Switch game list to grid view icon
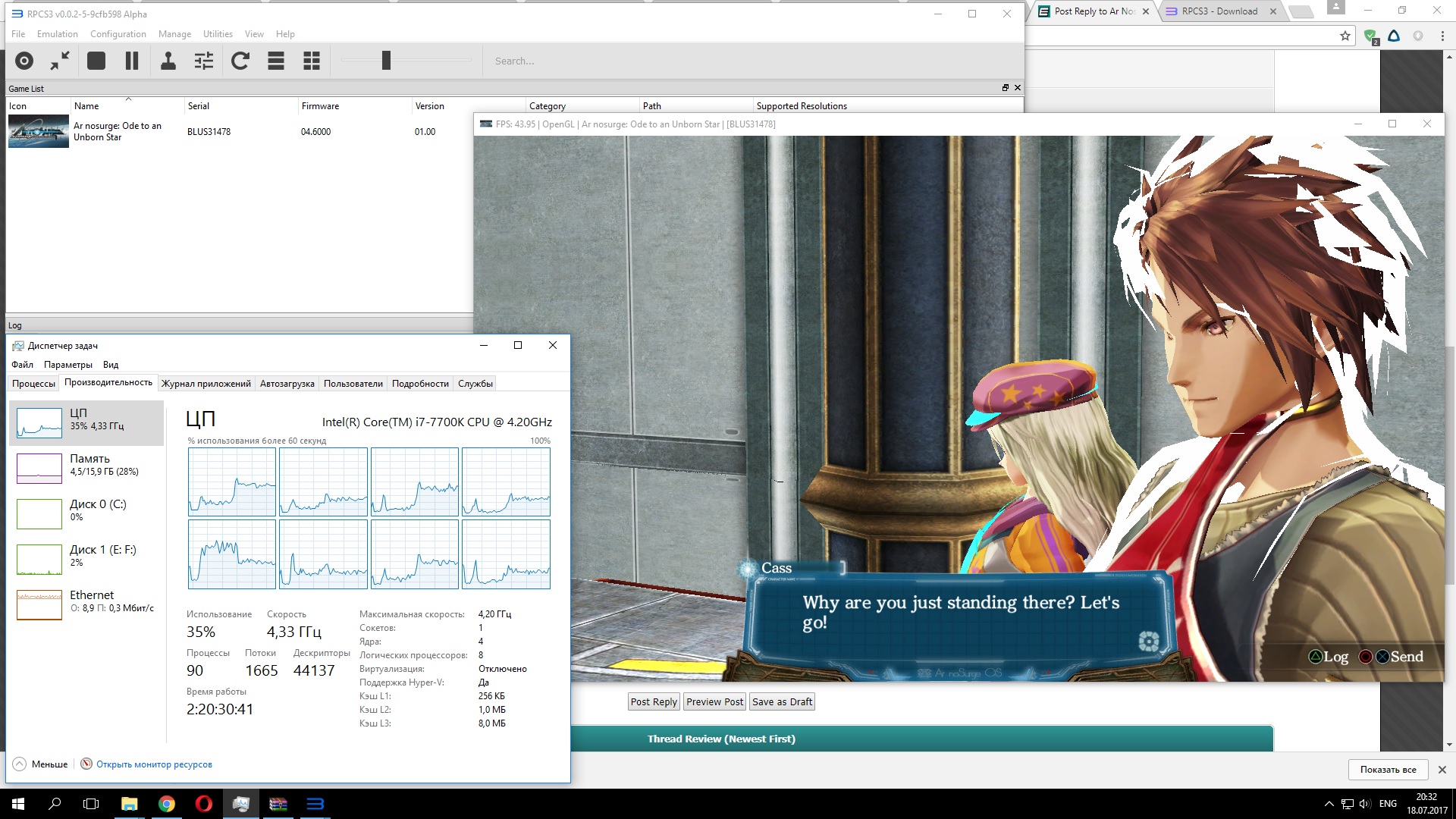1456x819 pixels. pyautogui.click(x=312, y=61)
